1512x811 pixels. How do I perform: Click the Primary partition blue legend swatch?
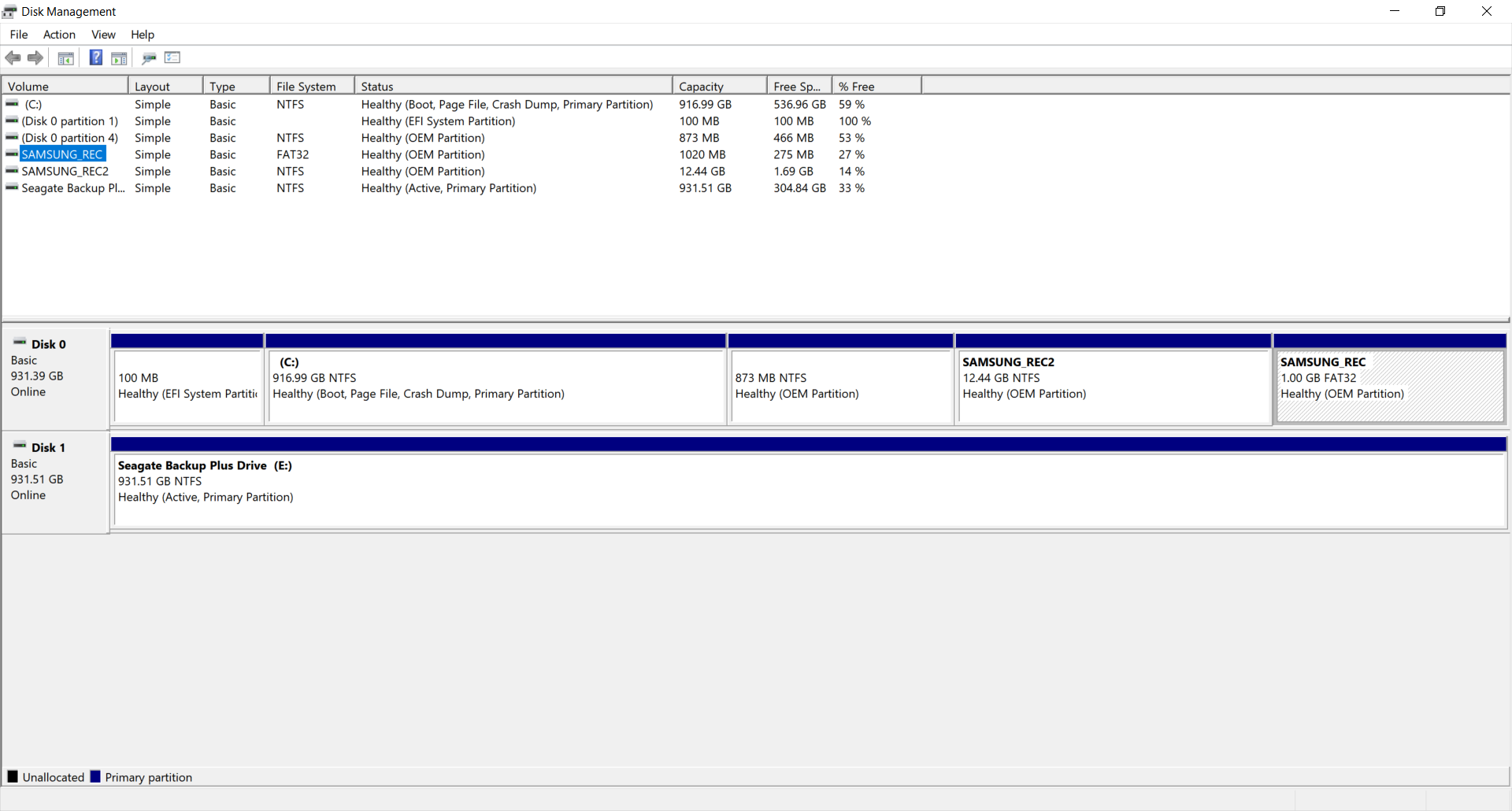click(95, 776)
